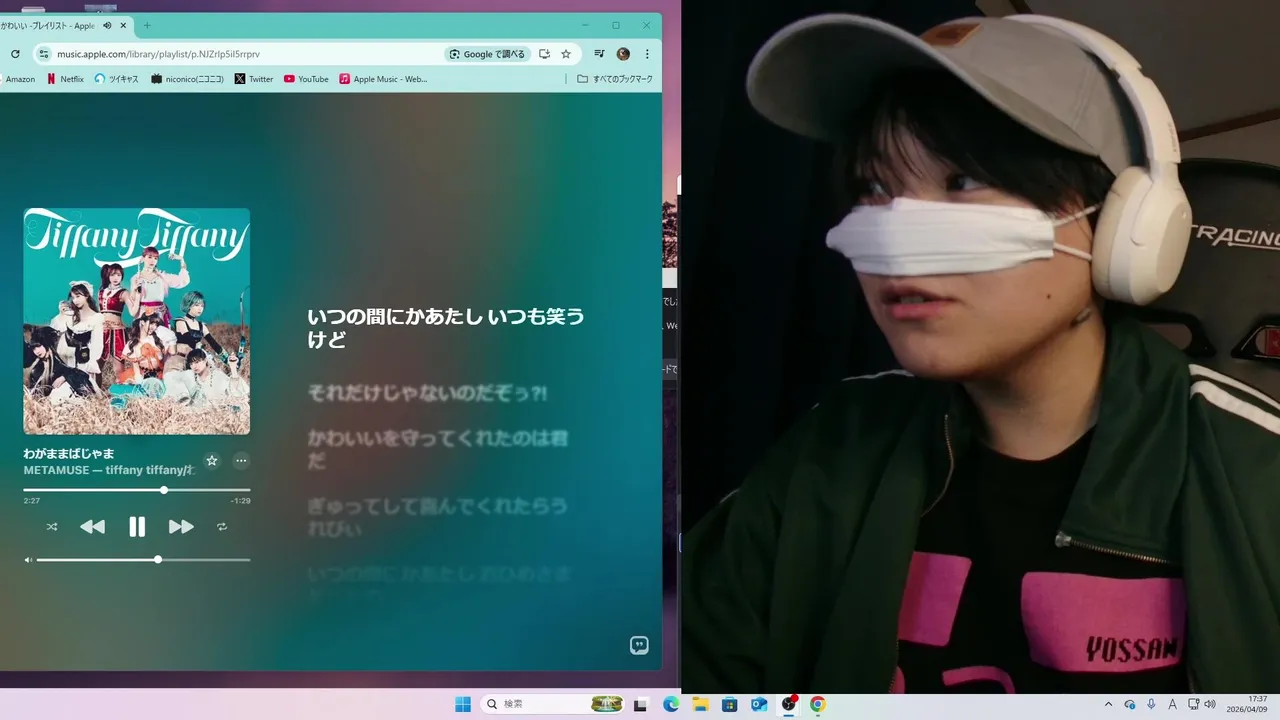Click the taskbar 検索 search box
The height and width of the screenshot is (720, 1280).
pos(553,704)
